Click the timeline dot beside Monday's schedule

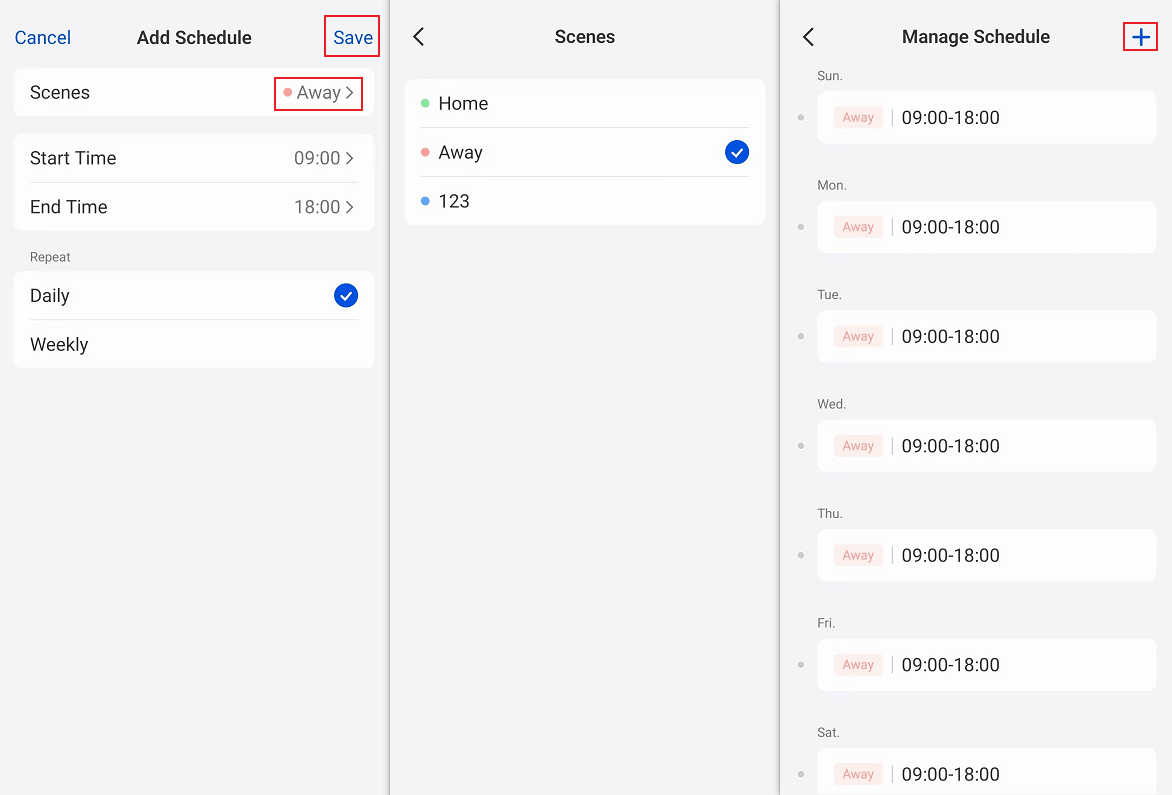(801, 227)
